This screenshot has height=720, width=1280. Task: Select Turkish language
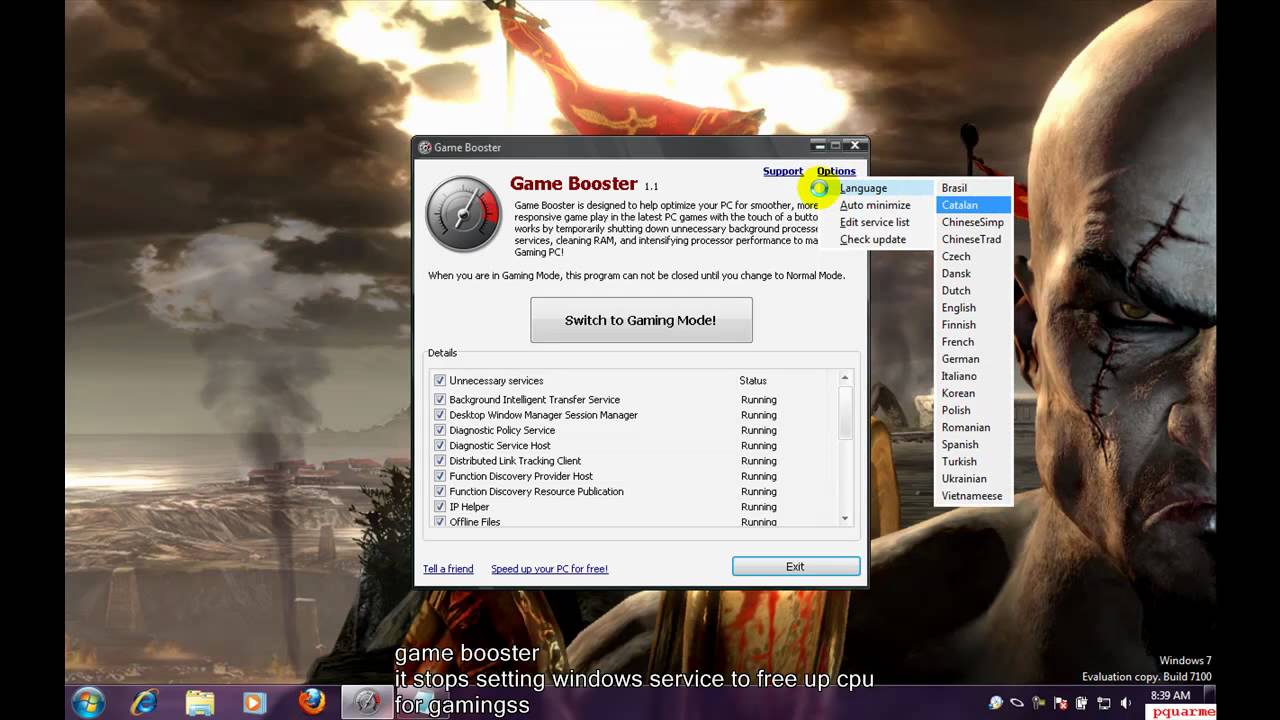(x=974, y=461)
